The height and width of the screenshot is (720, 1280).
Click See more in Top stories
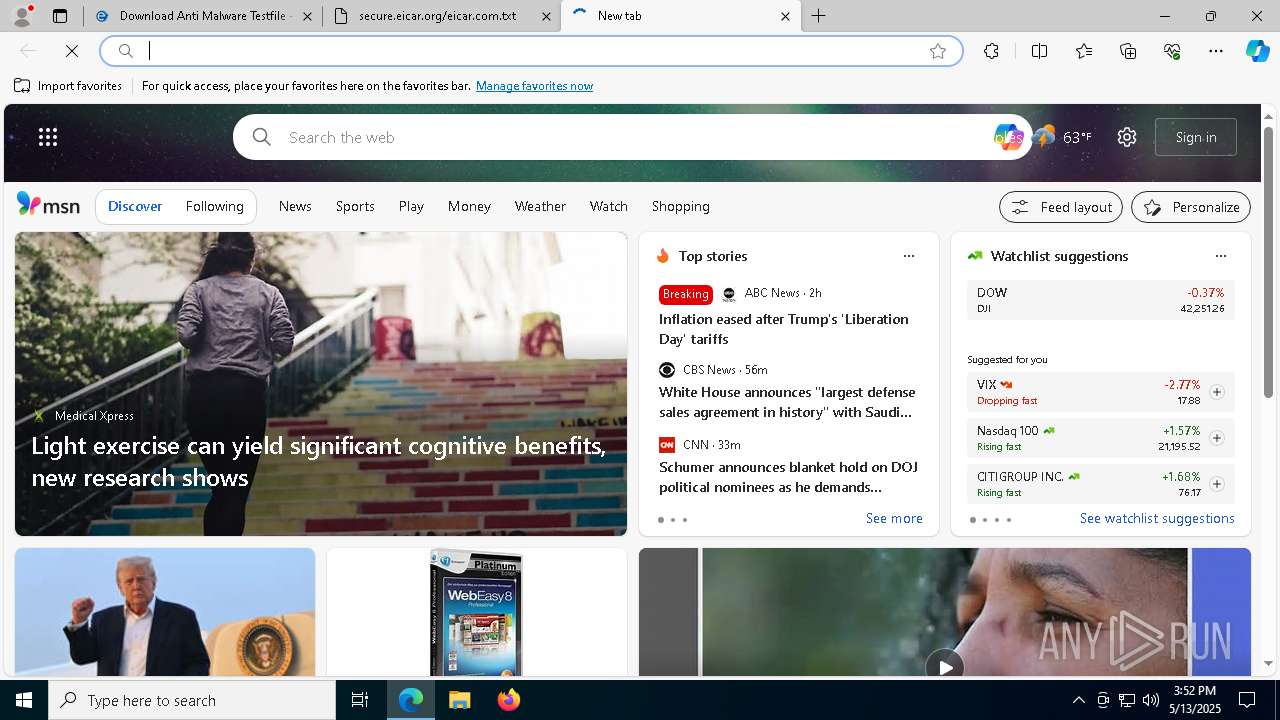click(x=894, y=518)
